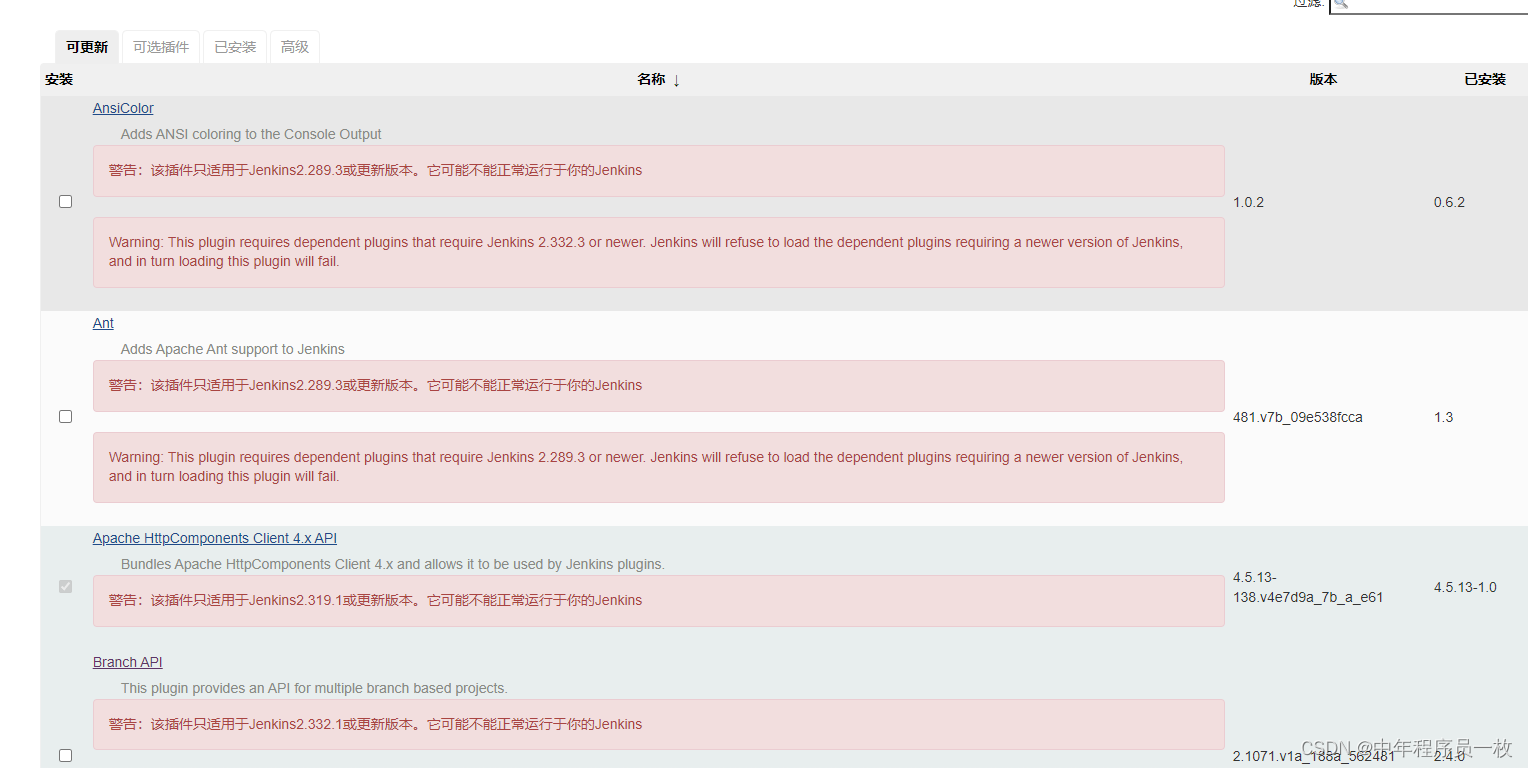Open the 已安装 tab
This screenshot has height=768, width=1528.
[x=235, y=47]
